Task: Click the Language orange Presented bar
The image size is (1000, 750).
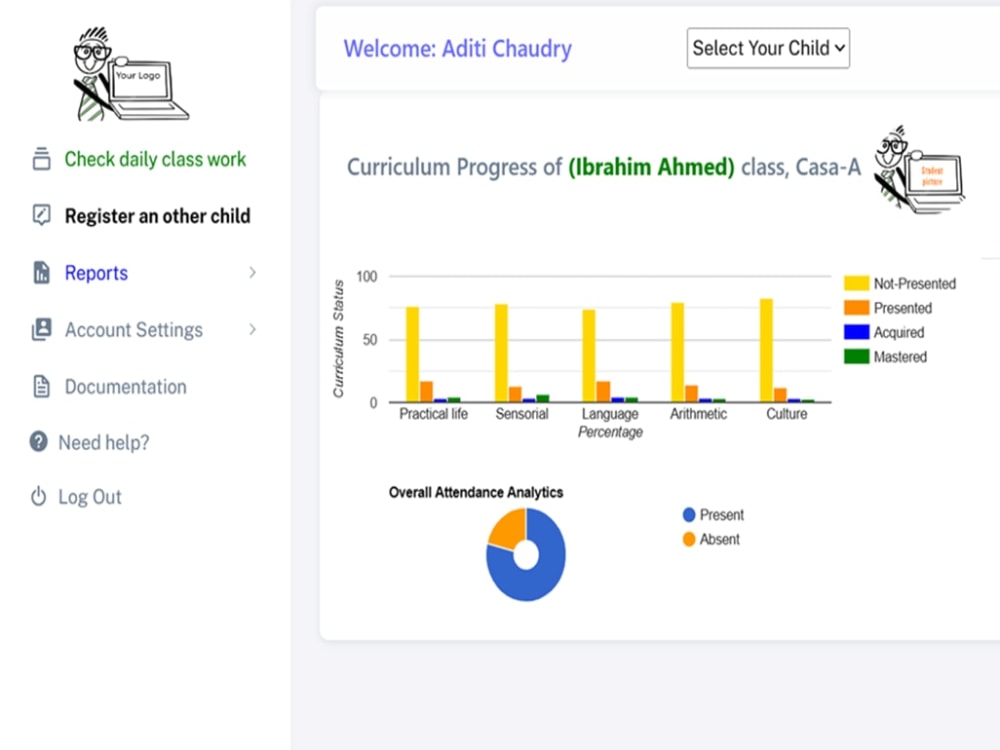Action: (603, 392)
